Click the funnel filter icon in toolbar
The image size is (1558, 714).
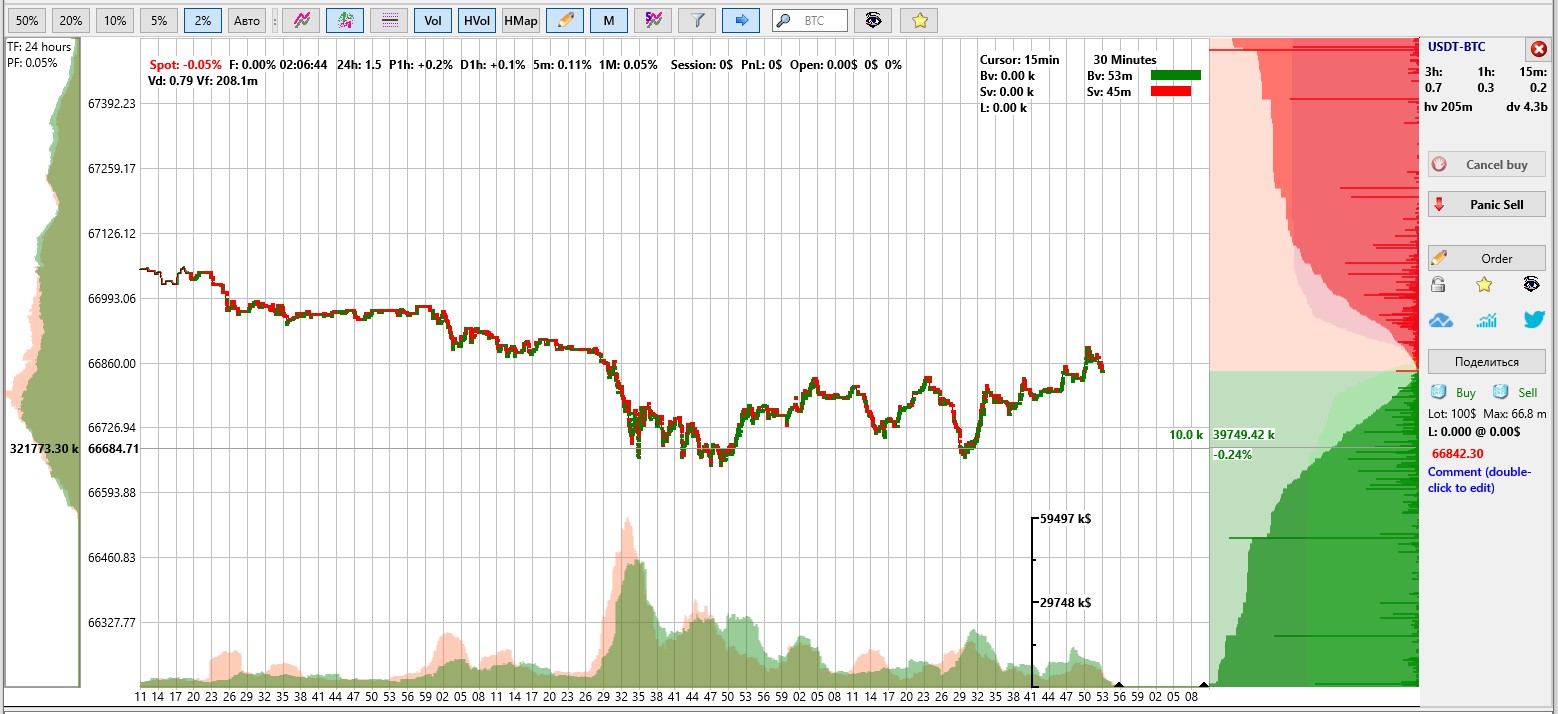click(696, 20)
